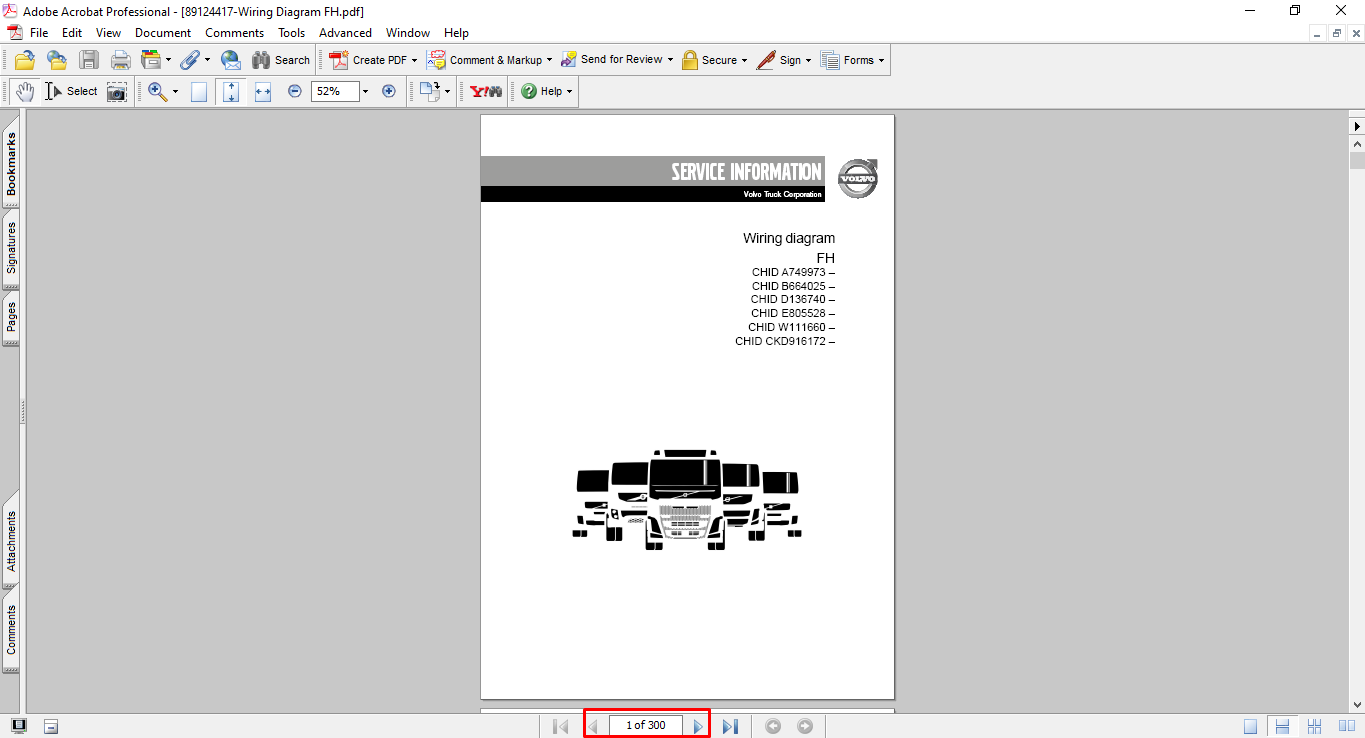This screenshot has height=738, width=1365.
Task: Go to the last page icon
Action: (730, 726)
